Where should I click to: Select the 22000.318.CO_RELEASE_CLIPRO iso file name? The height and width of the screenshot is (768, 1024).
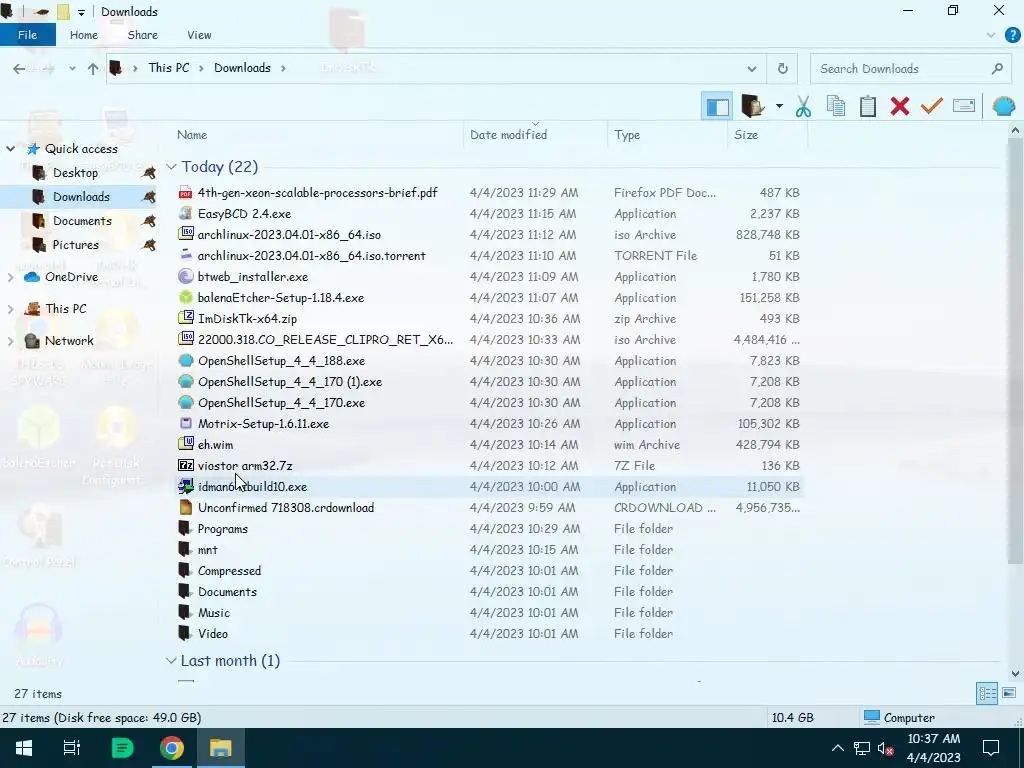point(325,340)
